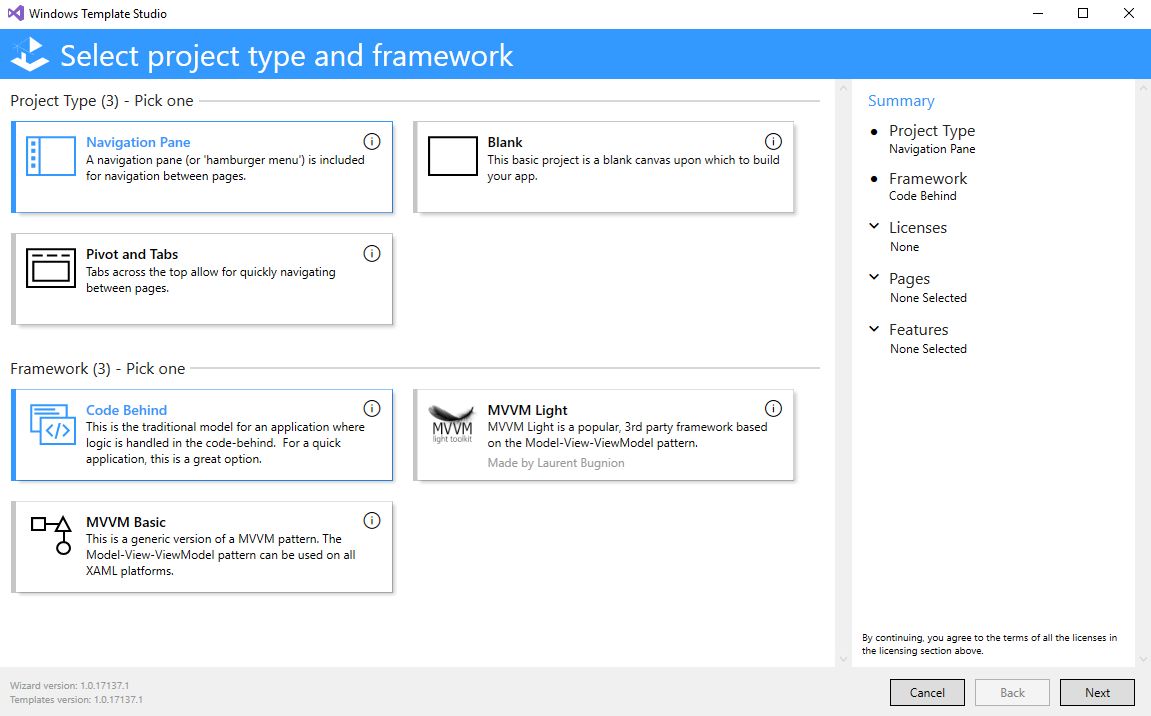
Task: Click the Code Behind code-window icon
Action: 51,424
